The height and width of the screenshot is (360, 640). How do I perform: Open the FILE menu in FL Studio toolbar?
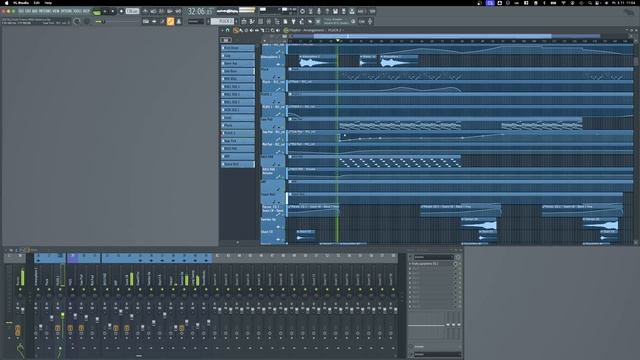point(21,11)
